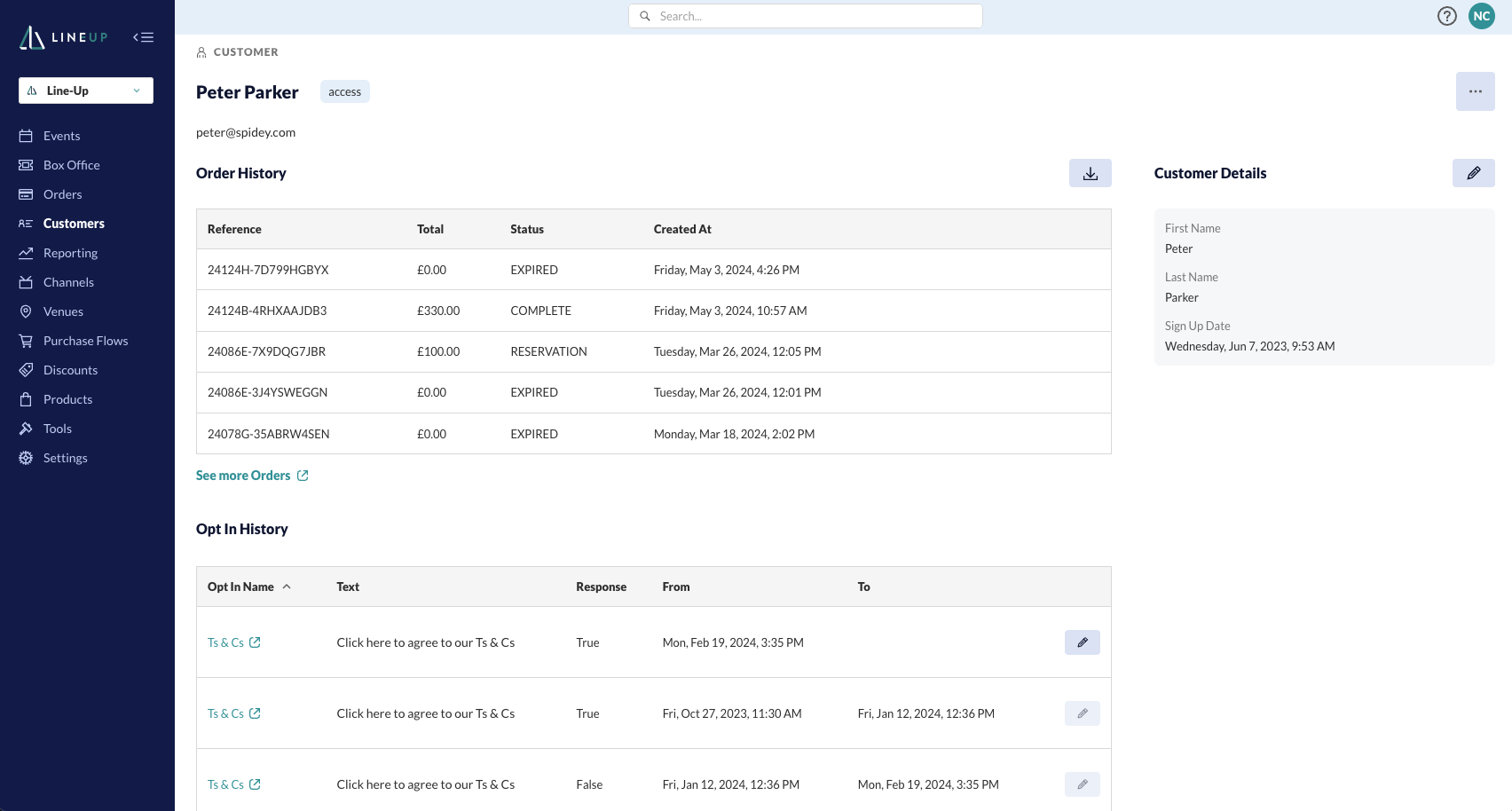The image size is (1512, 811).
Task: Open order 24086E-7X9DQG7JBR
Action: pyautogui.click(x=266, y=351)
